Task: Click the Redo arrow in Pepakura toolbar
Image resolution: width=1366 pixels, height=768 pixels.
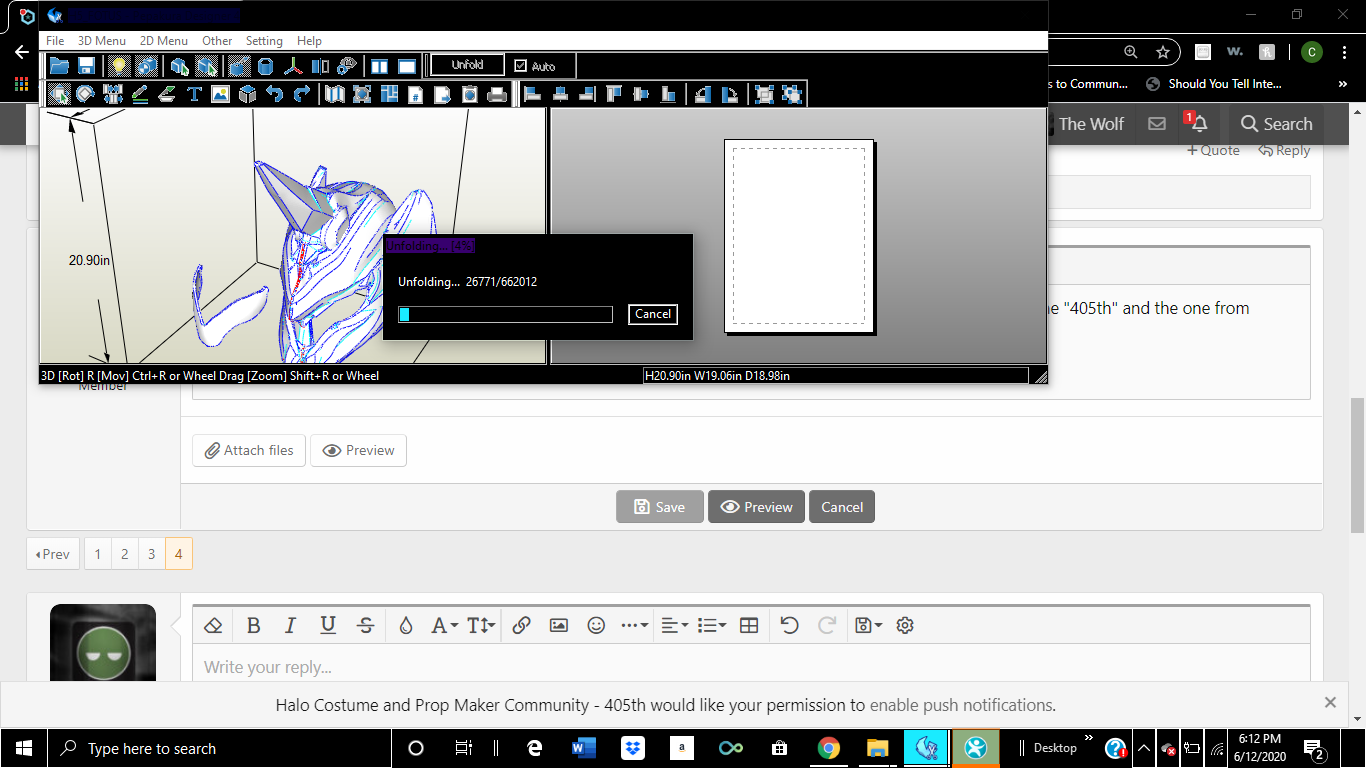Action: tap(301, 94)
